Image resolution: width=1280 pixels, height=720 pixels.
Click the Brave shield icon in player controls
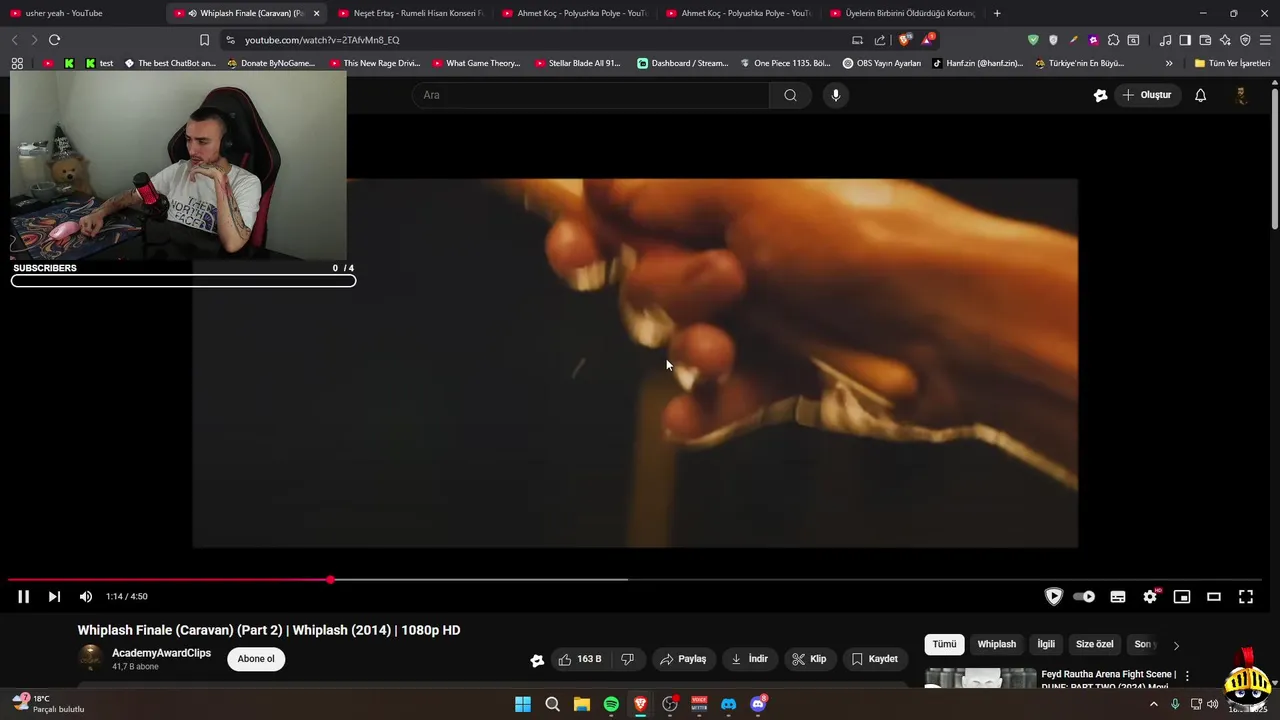(x=1053, y=597)
